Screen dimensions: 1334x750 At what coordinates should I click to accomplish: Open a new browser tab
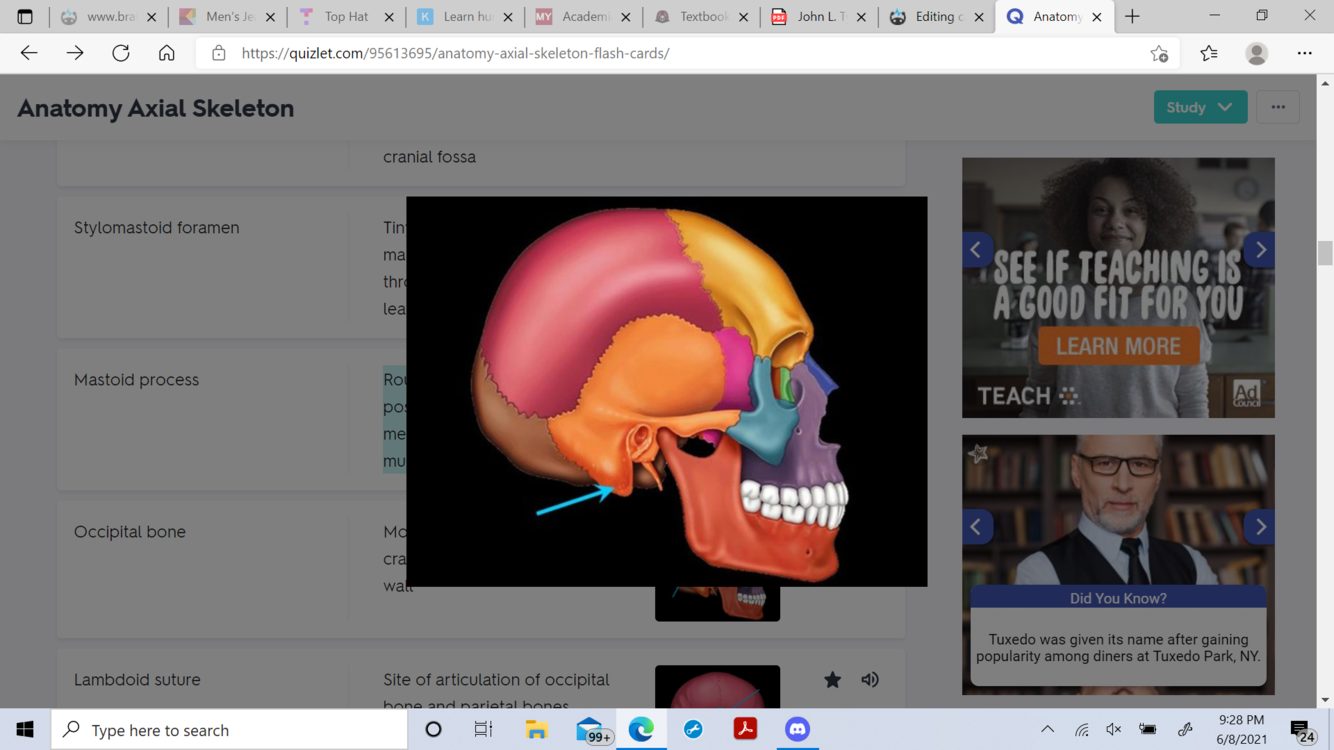pos(1132,16)
